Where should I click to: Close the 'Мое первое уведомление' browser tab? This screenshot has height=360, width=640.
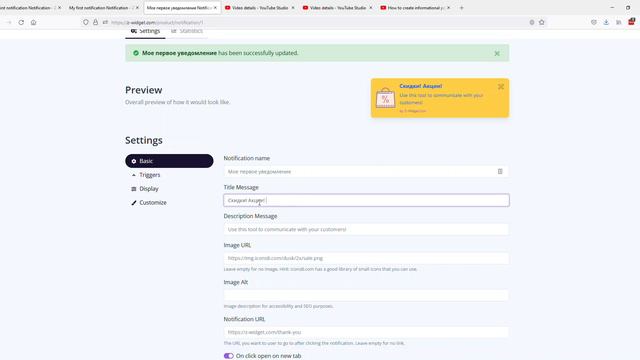pyautogui.click(x=215, y=8)
